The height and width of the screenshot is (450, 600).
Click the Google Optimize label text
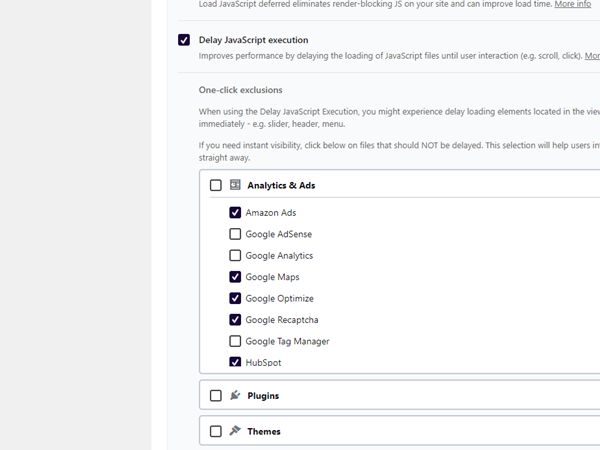(279, 298)
